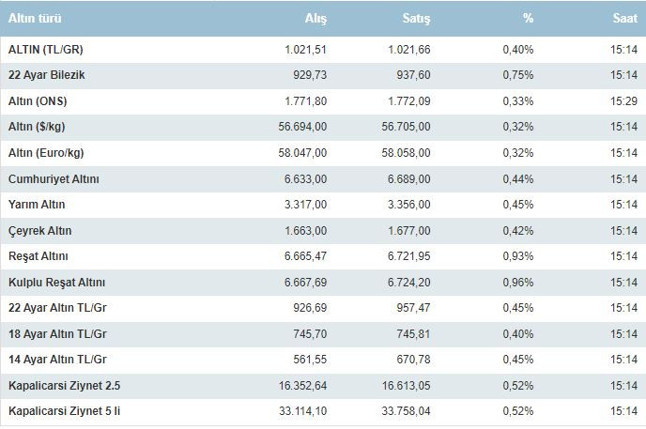This screenshot has width=646, height=429.
Task: Open the Altın (Euro/kg) entry
Action: 46,153
